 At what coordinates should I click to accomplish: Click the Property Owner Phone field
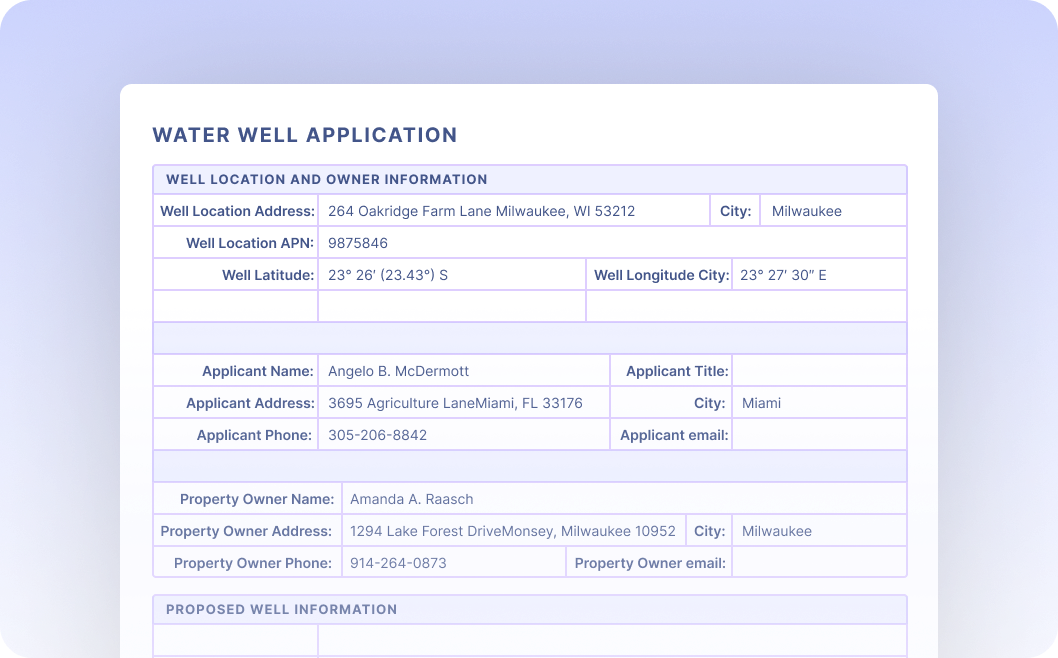pyautogui.click(x=453, y=563)
